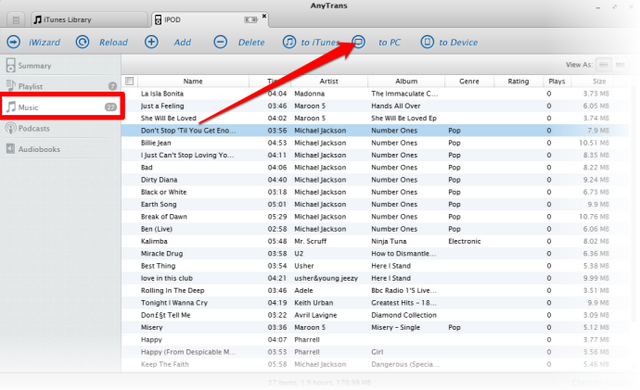Click the Add label
The width and height of the screenshot is (640, 390).
click(182, 42)
